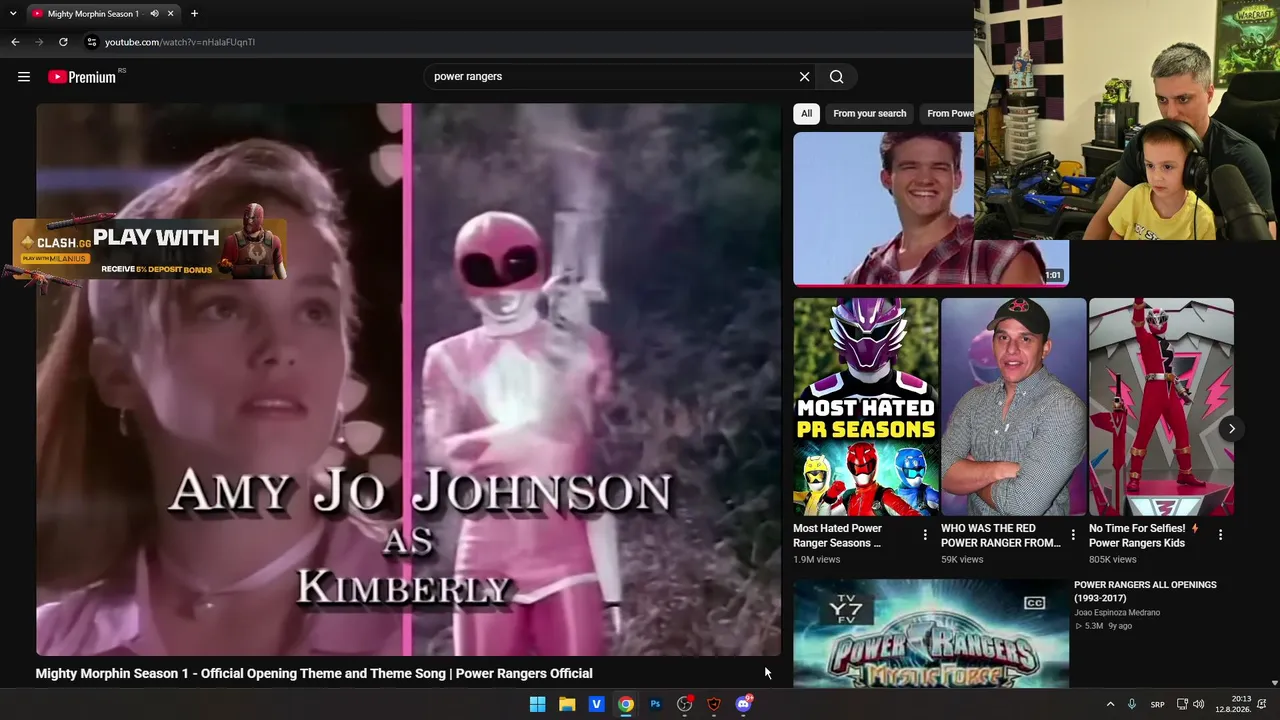Screen dimensions: 1280x720
Task: Open a new browser tab
Action: pos(194,14)
